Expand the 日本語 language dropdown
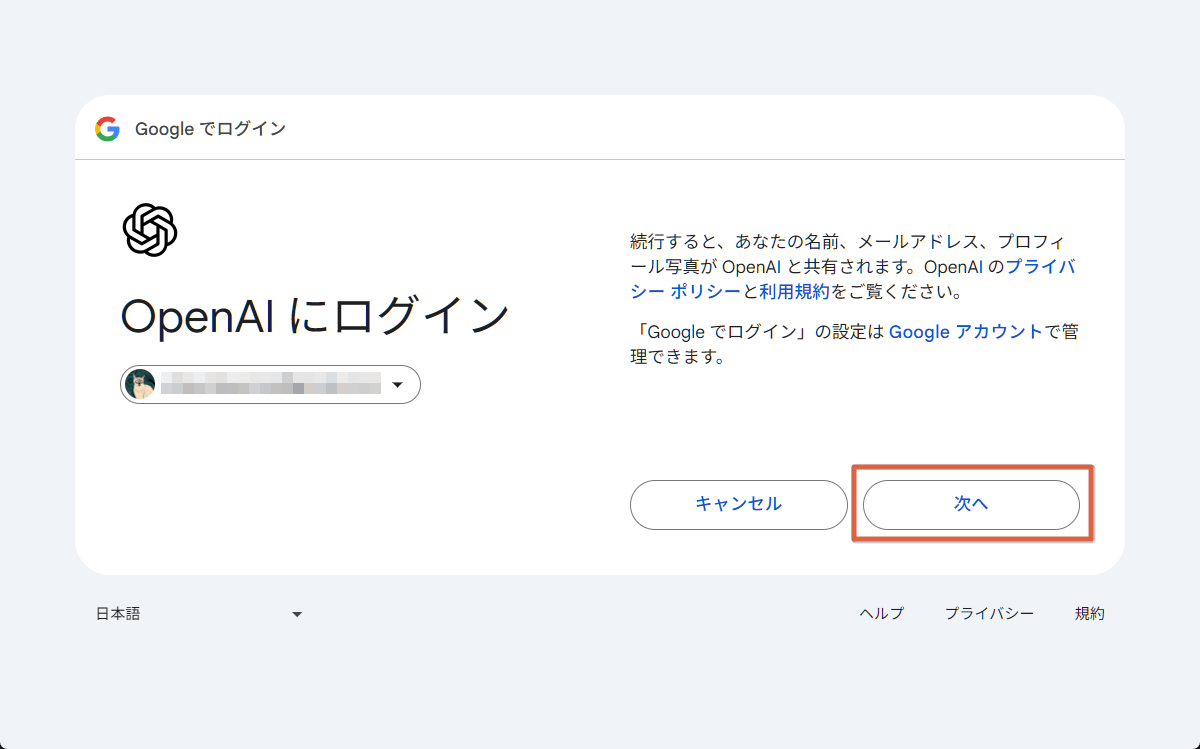Screen dimensions: 1200x749 [199, 614]
